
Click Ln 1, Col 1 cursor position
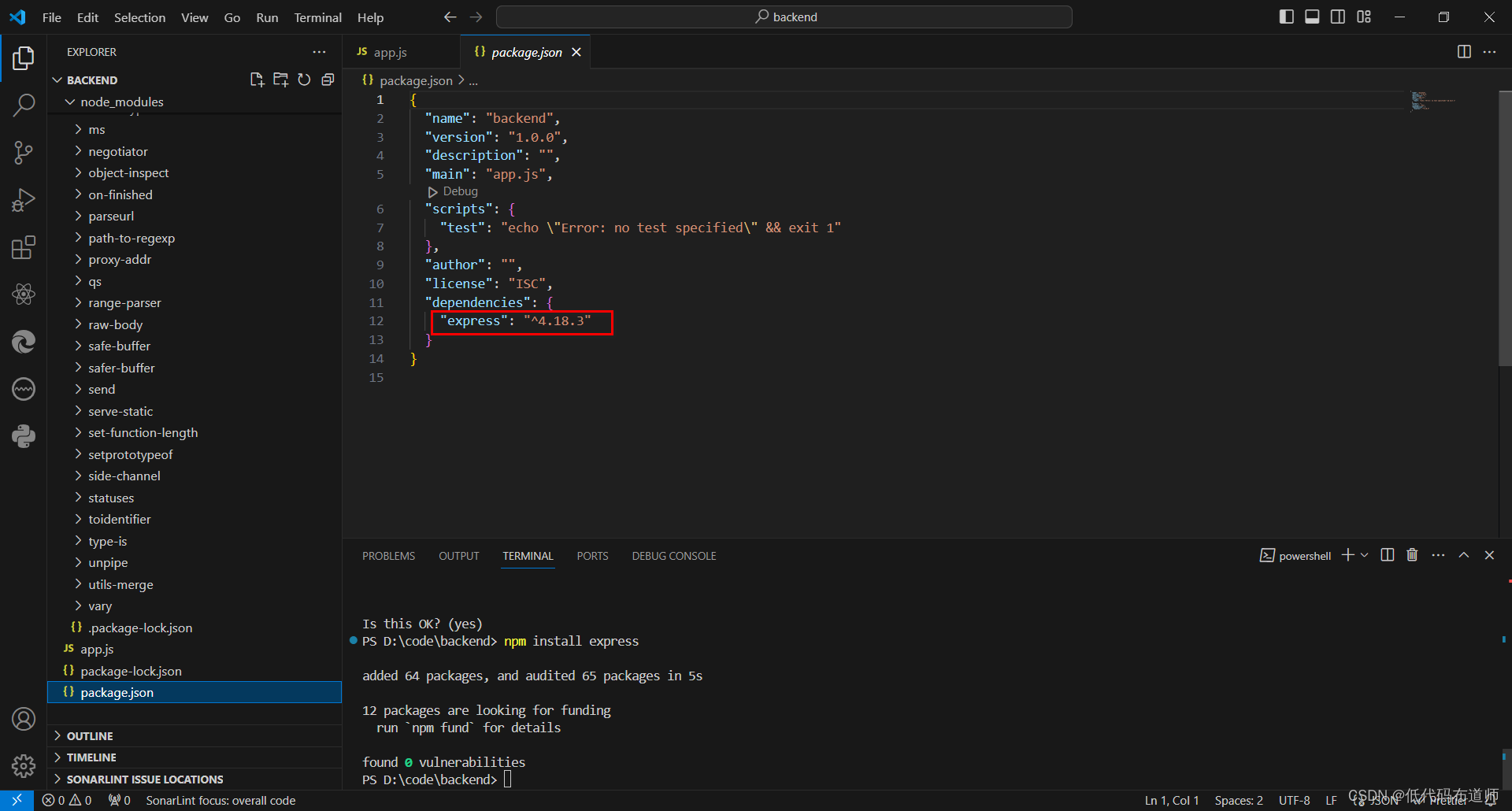[x=1172, y=800]
